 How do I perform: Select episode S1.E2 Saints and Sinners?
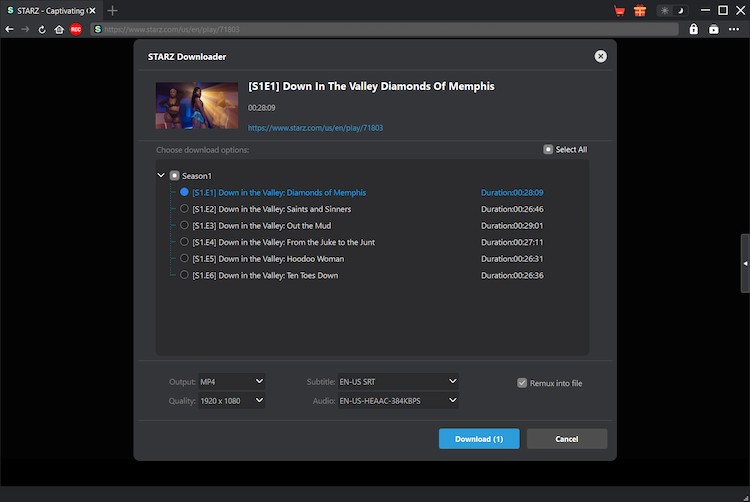tap(184, 209)
